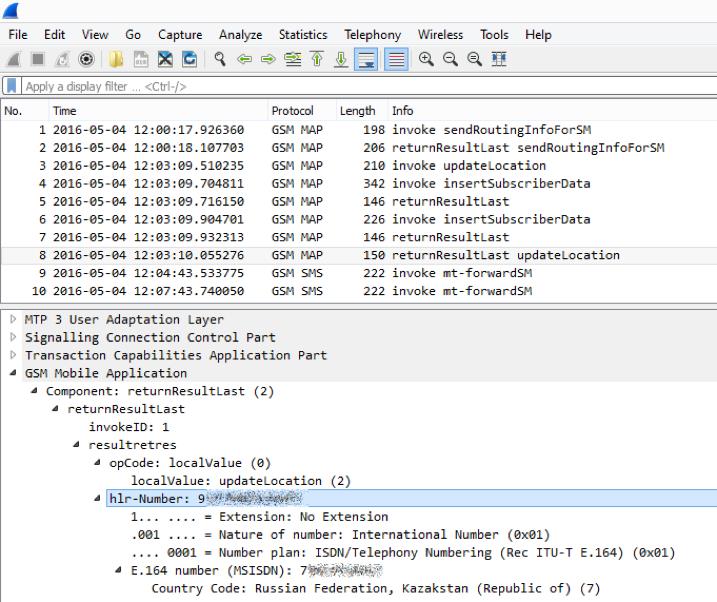Toggle packet colorization button

tap(395, 60)
